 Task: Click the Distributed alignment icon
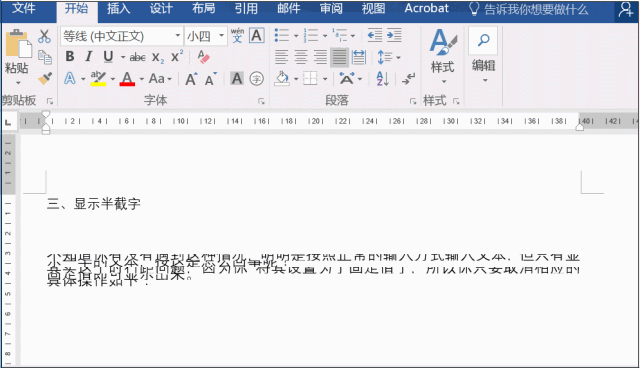coord(359,57)
